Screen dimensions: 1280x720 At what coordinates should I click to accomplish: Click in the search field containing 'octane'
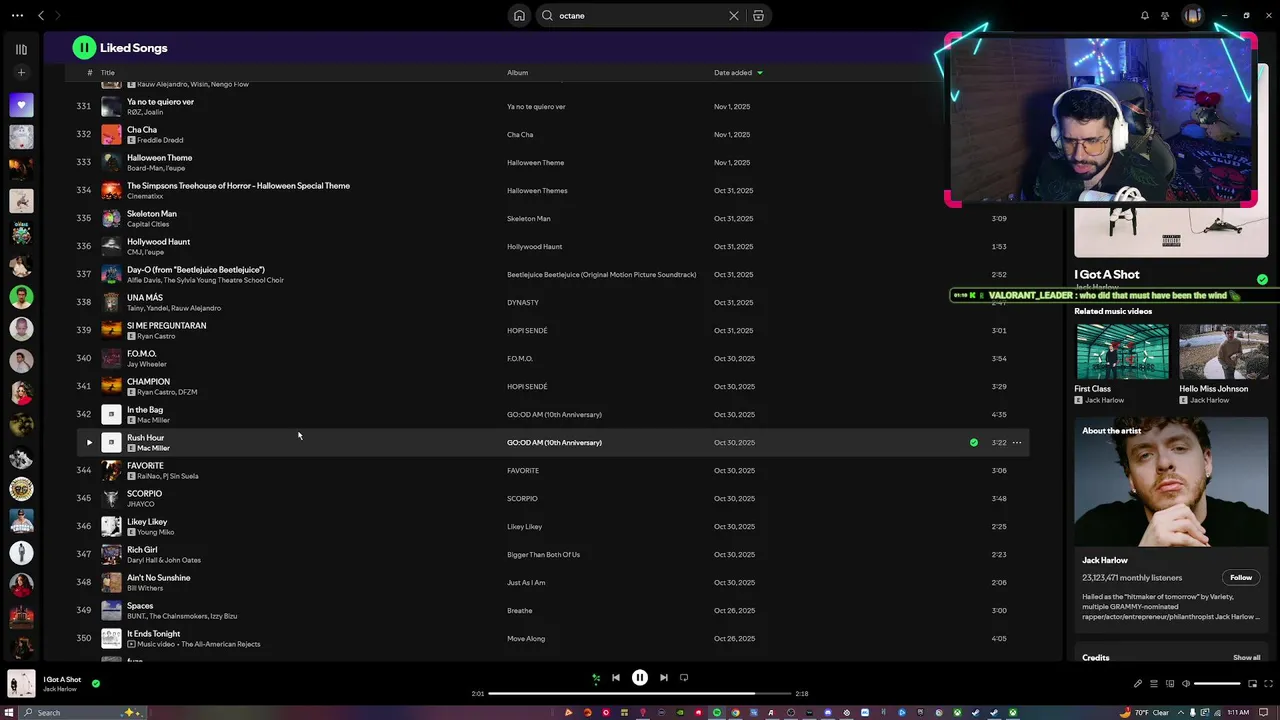coord(640,16)
